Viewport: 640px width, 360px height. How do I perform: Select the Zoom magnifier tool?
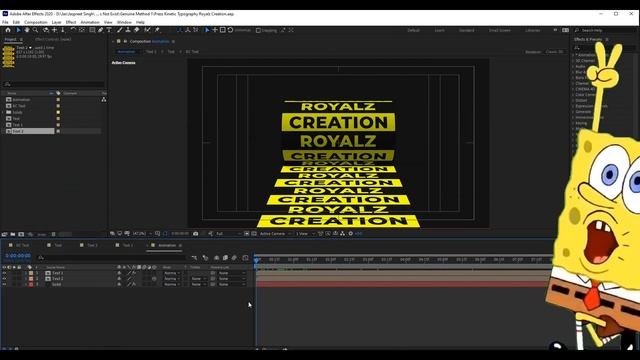tap(36, 30)
